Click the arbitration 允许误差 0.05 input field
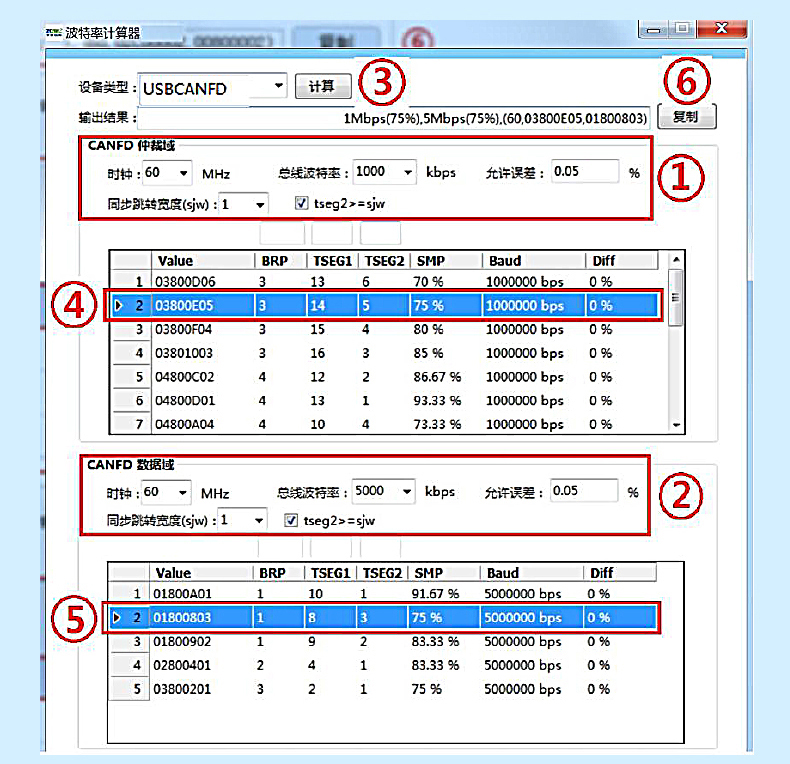 583,171
